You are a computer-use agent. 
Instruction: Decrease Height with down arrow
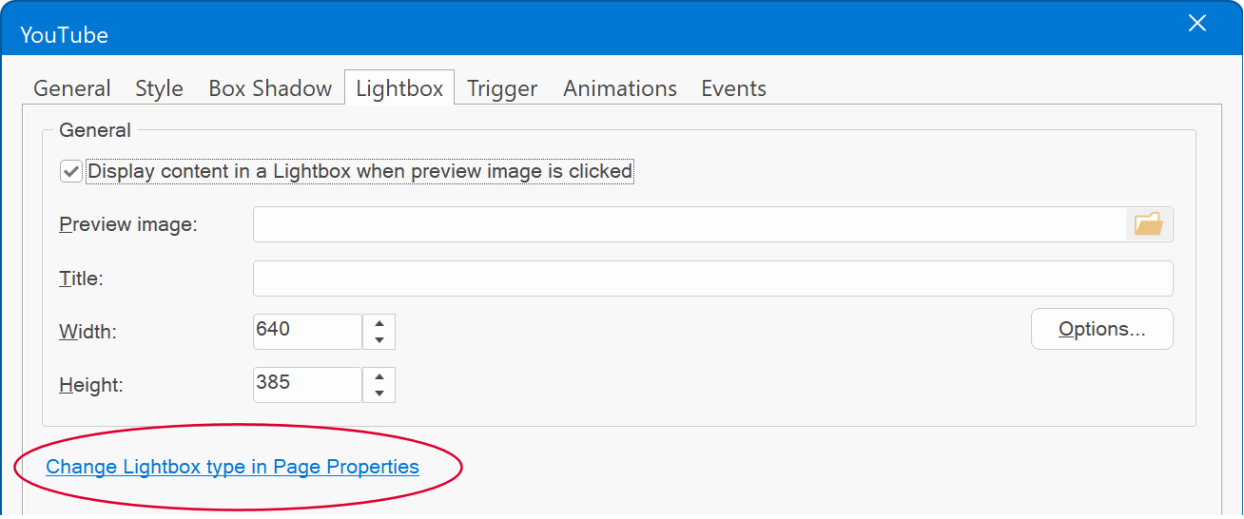pyautogui.click(x=379, y=394)
